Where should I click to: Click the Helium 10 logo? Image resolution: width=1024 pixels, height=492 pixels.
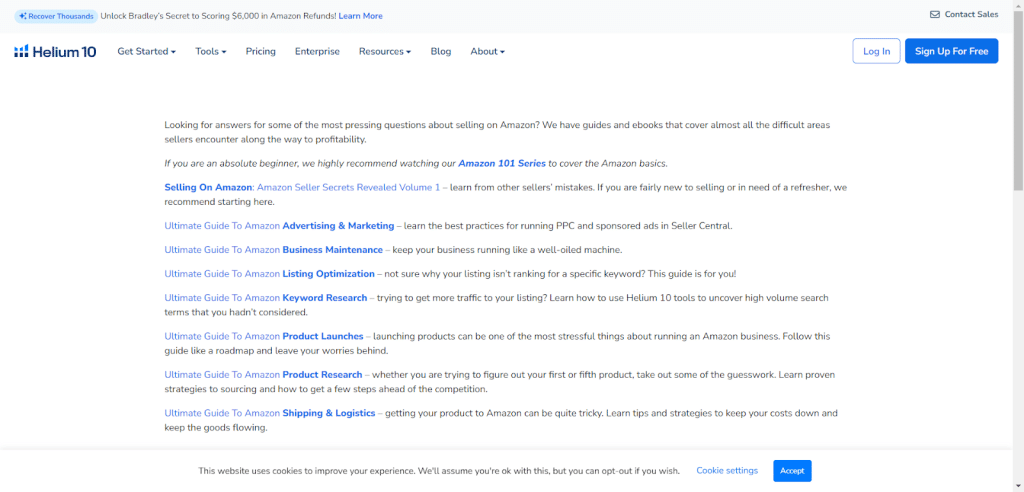click(x=56, y=52)
